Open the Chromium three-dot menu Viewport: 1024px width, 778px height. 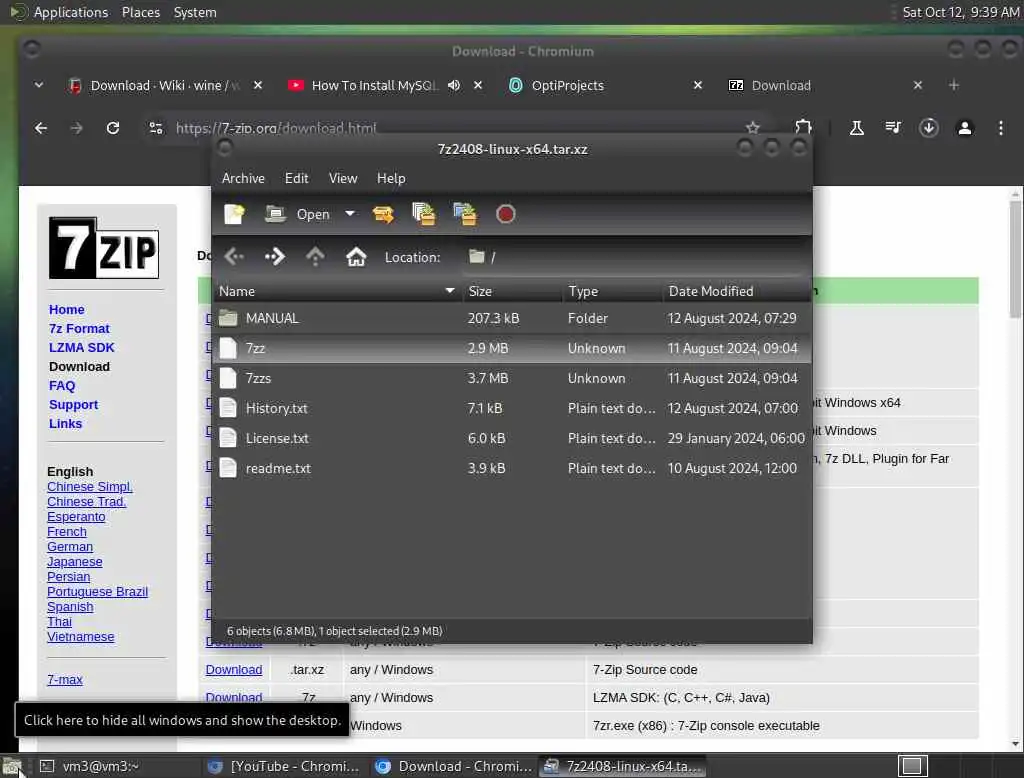pos(1000,128)
